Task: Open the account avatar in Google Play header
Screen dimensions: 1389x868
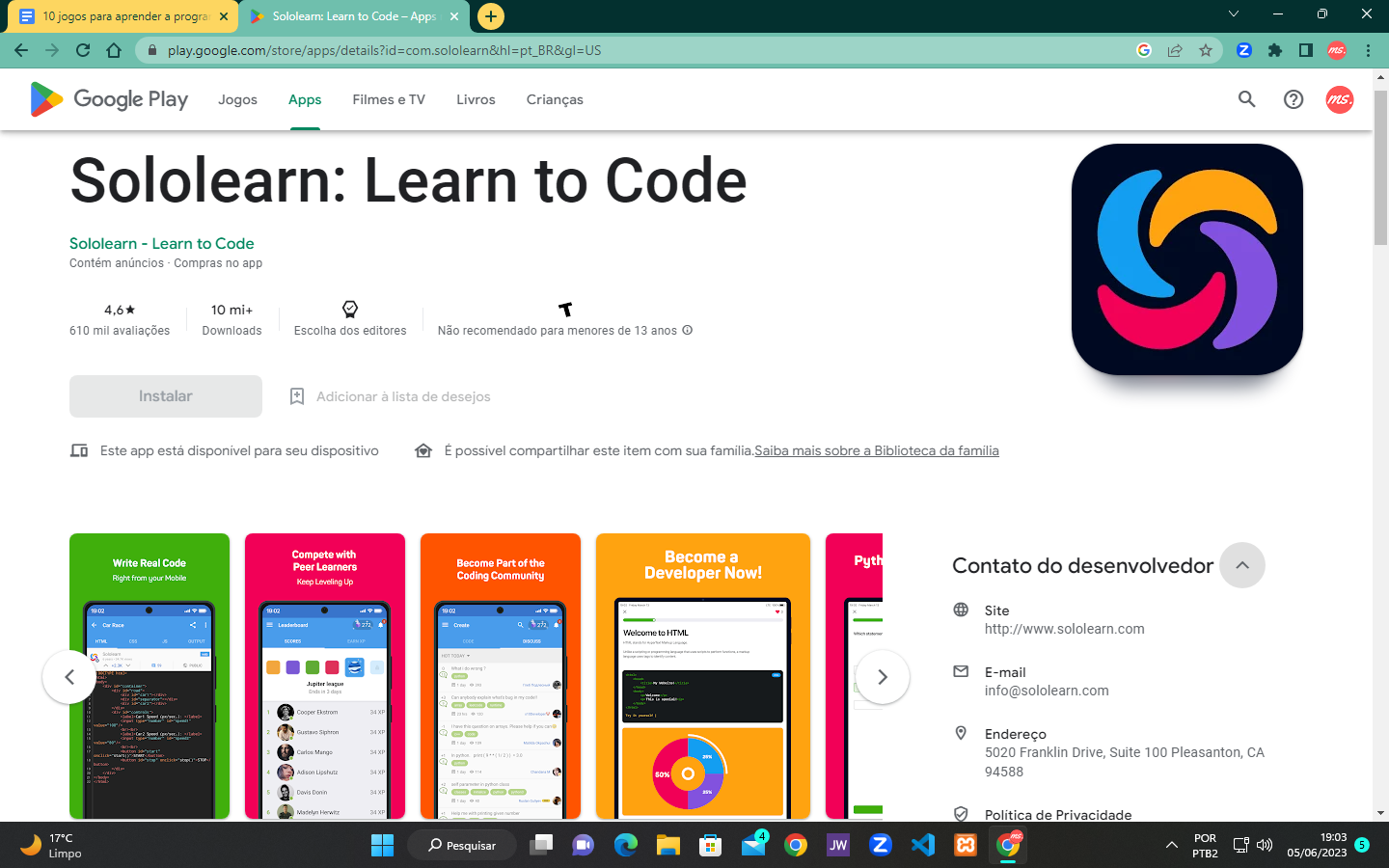Action: coord(1340,99)
